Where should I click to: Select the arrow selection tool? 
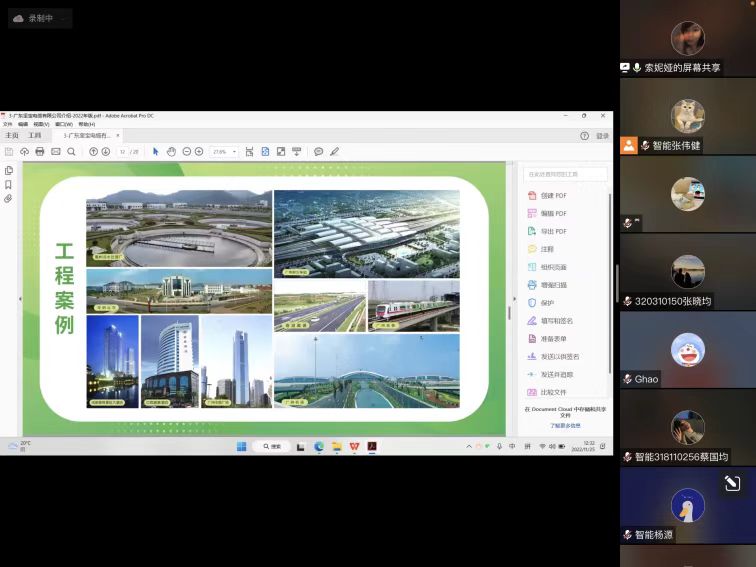pos(155,151)
